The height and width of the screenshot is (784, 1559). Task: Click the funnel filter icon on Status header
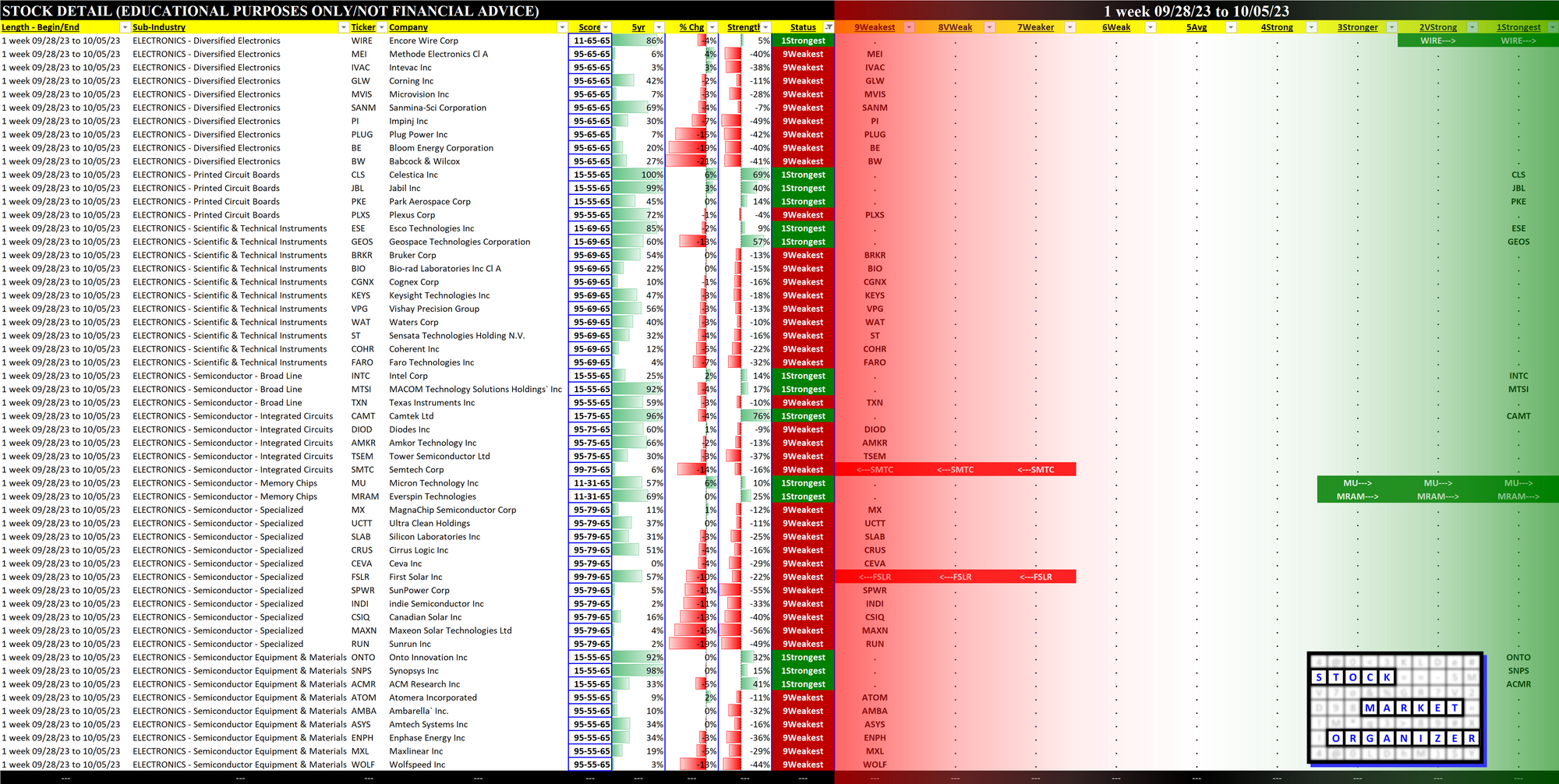point(829,27)
